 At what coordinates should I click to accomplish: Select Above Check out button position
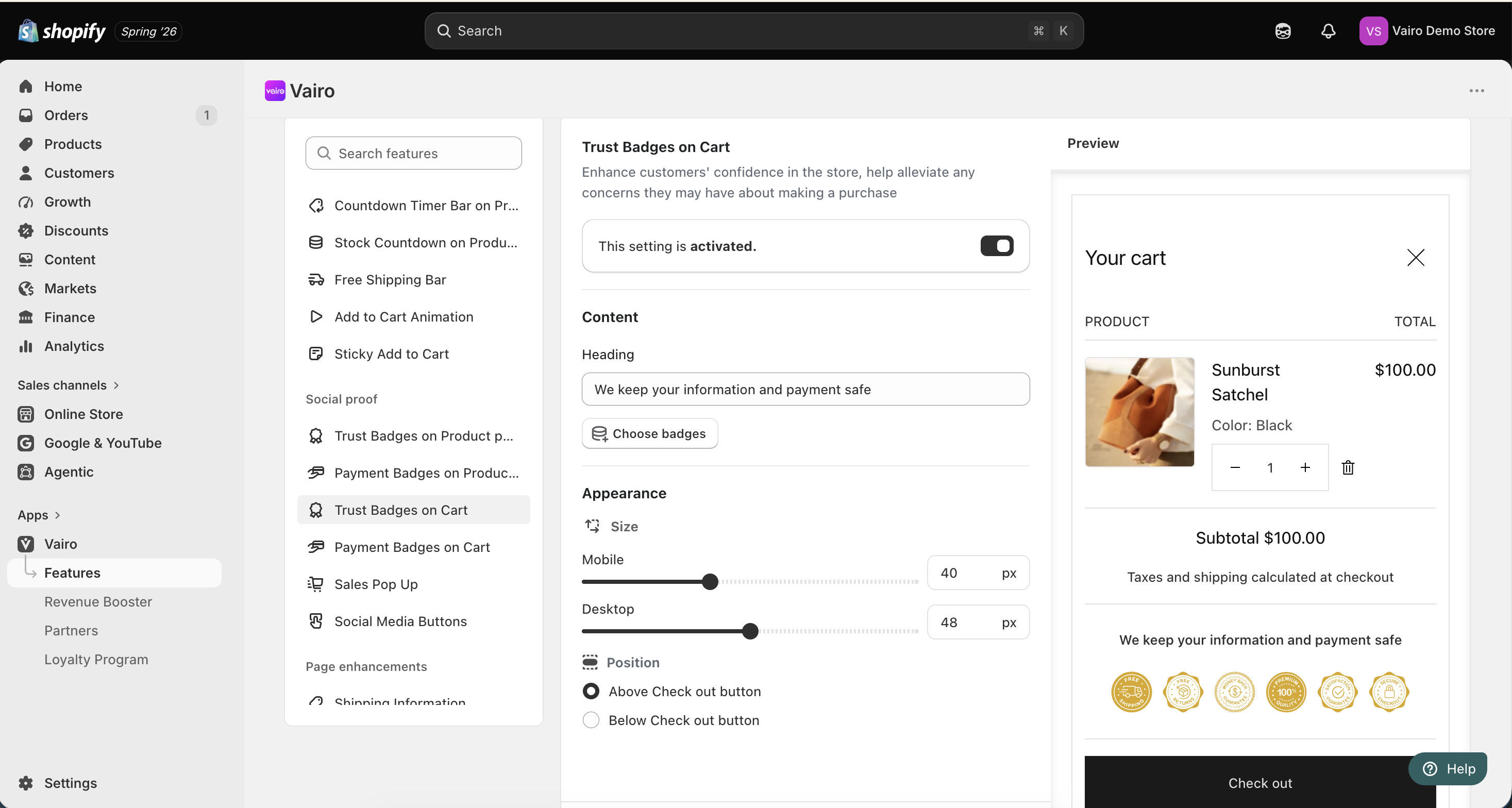tap(591, 691)
